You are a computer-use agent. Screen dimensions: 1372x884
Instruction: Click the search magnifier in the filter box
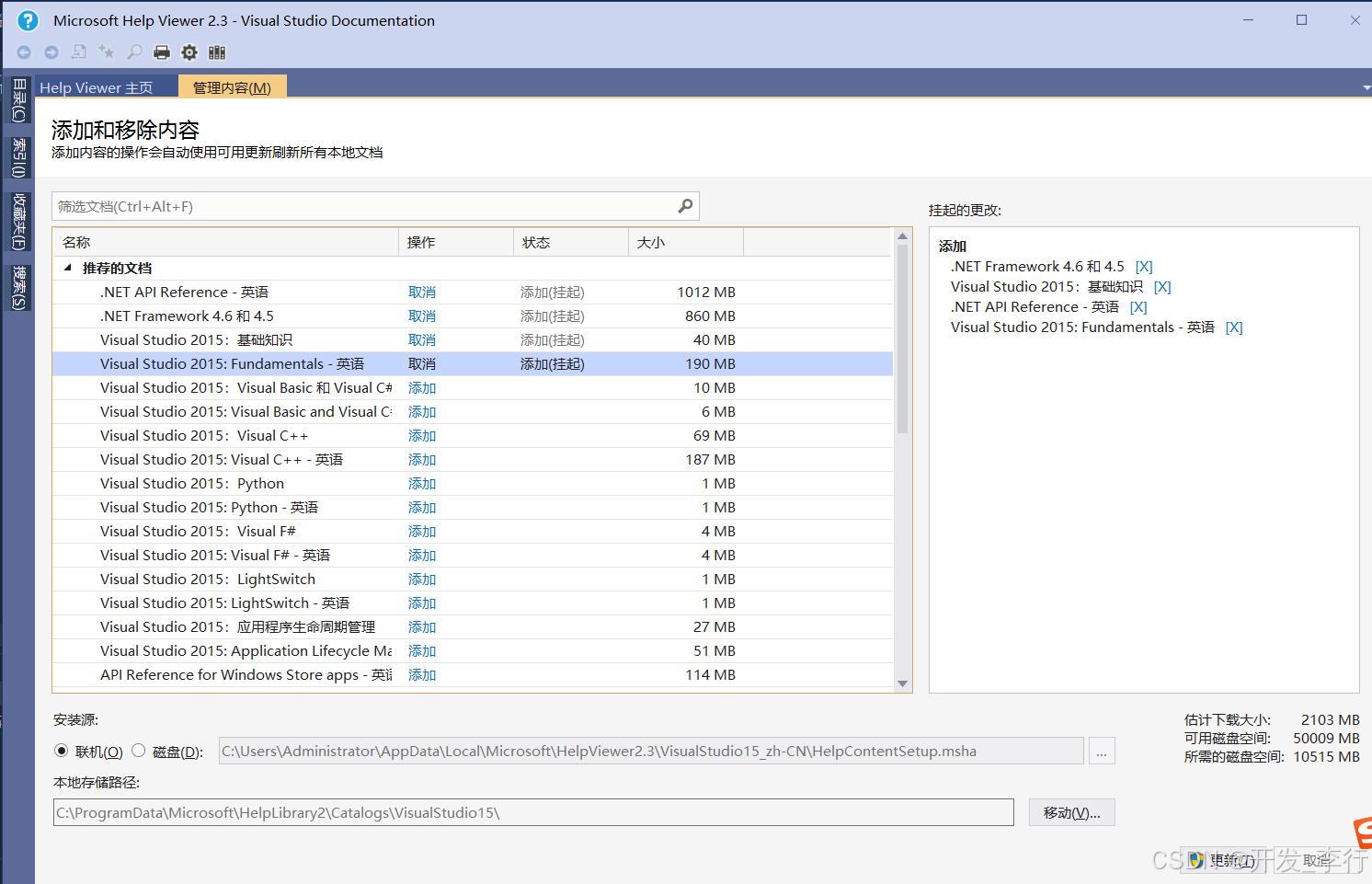coord(685,206)
